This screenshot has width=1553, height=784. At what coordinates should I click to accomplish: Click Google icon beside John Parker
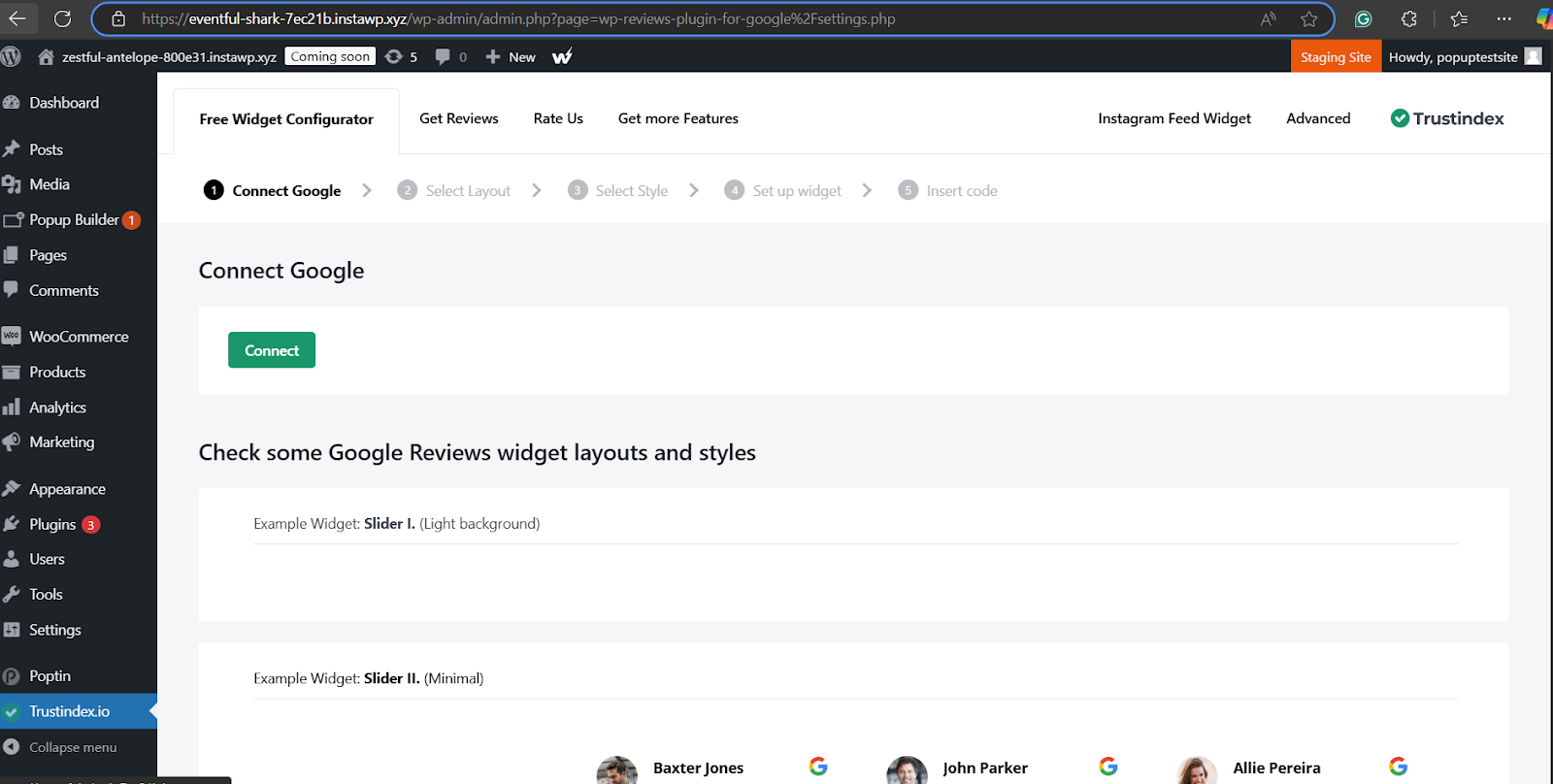pos(1108,767)
